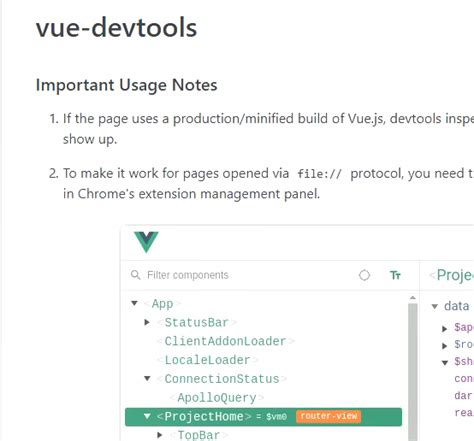The height and width of the screenshot is (441, 474).
Task: Collapse the App tree node arrow
Action: [x=134, y=303]
